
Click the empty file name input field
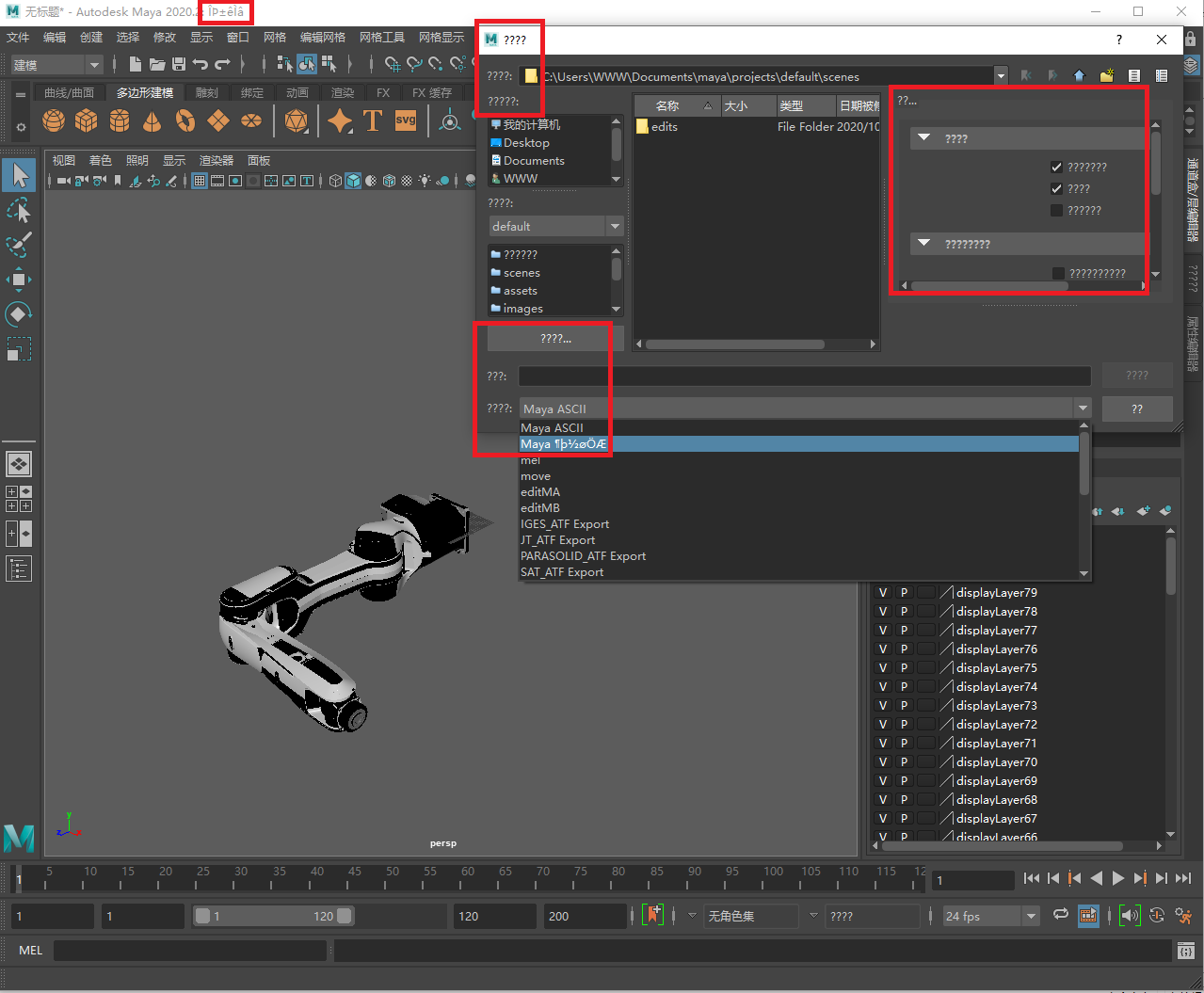coord(805,376)
